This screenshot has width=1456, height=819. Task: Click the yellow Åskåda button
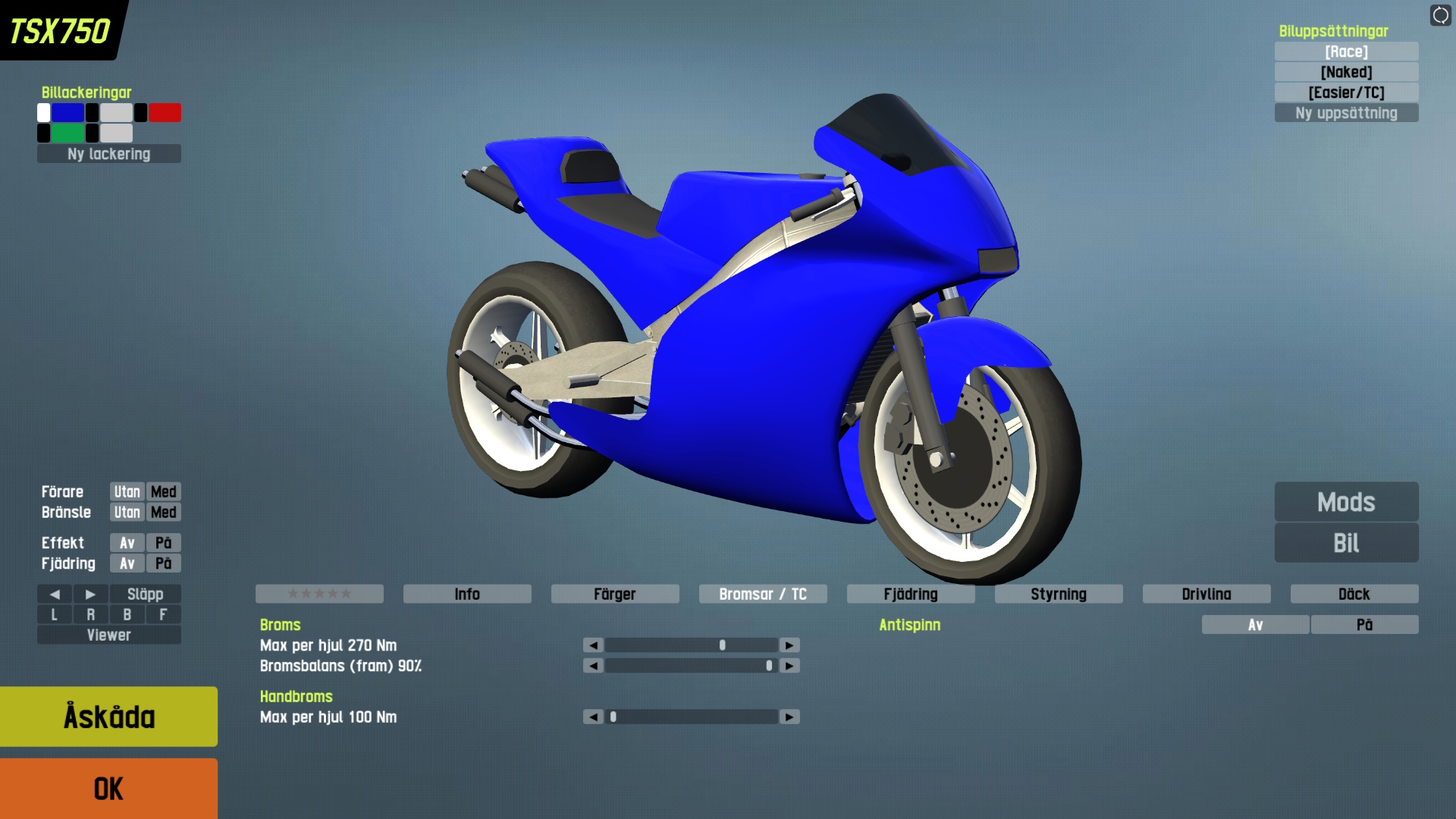(x=108, y=717)
